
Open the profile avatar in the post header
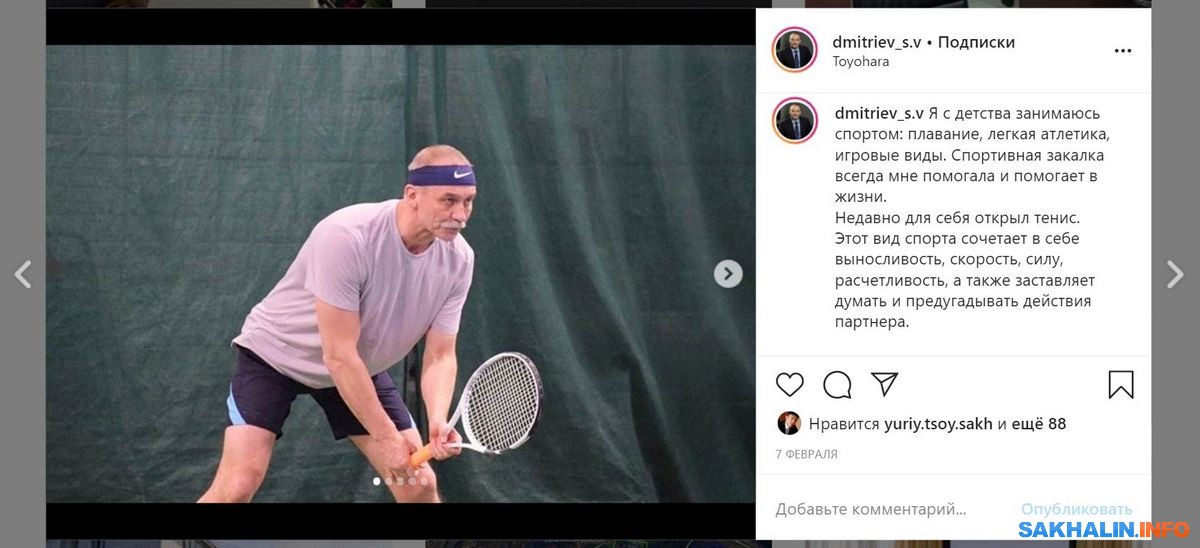[x=795, y=50]
